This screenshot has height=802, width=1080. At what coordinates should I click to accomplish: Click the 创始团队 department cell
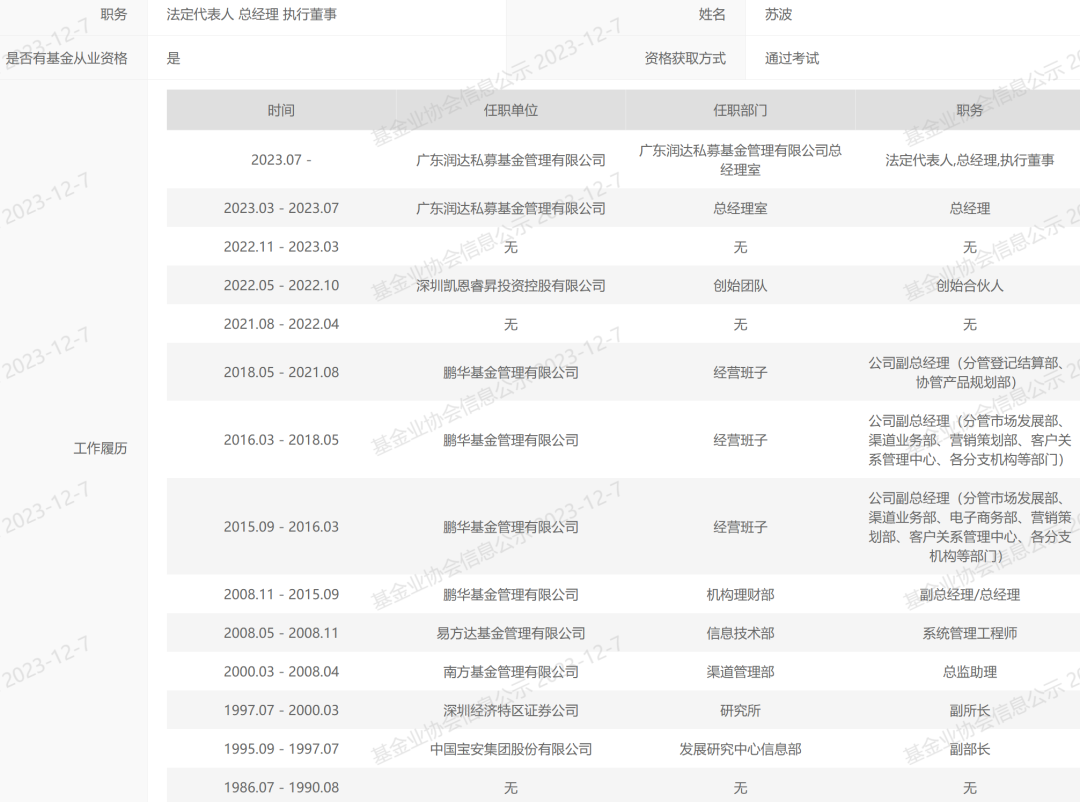click(x=740, y=285)
